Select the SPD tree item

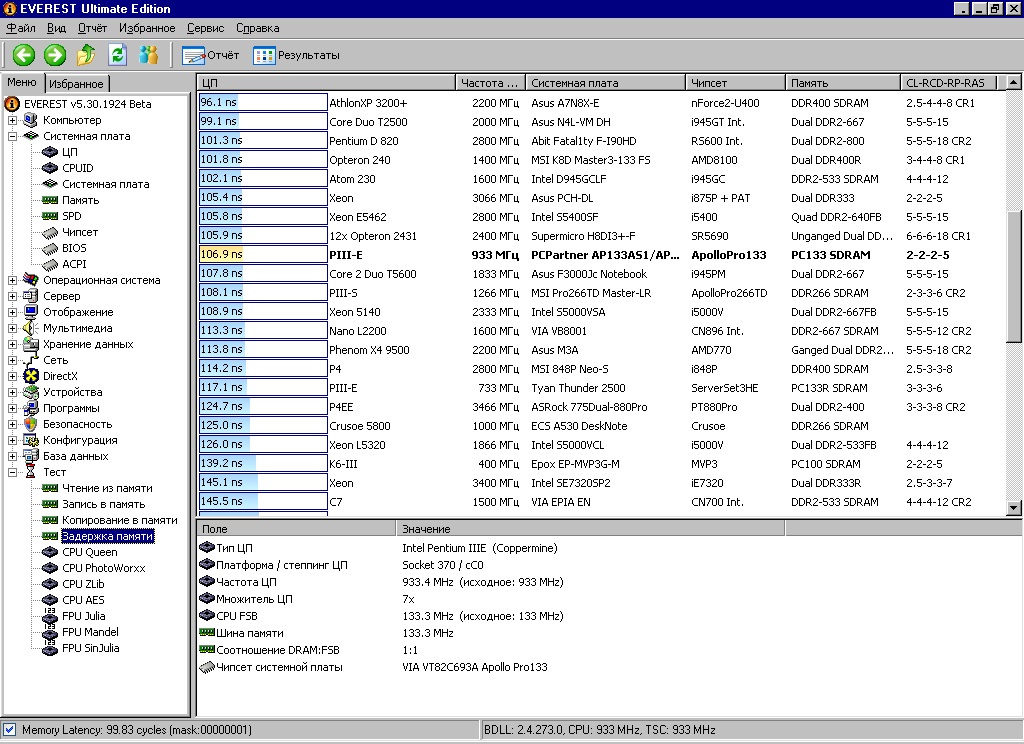click(71, 216)
